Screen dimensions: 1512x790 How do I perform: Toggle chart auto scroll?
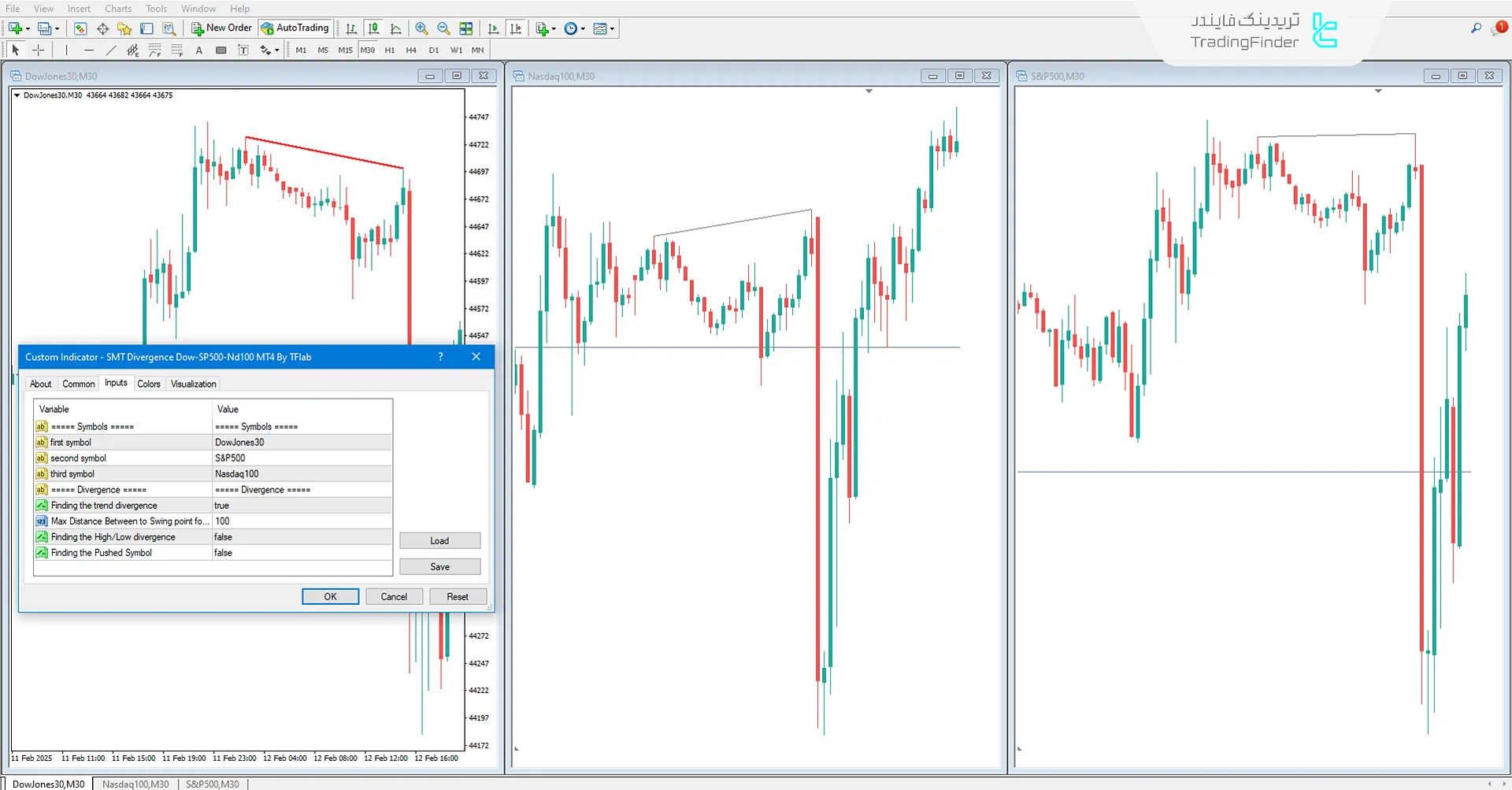[x=493, y=28]
